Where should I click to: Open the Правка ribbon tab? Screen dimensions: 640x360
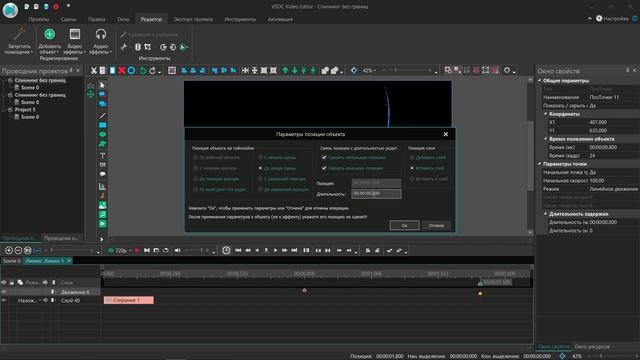click(97, 19)
